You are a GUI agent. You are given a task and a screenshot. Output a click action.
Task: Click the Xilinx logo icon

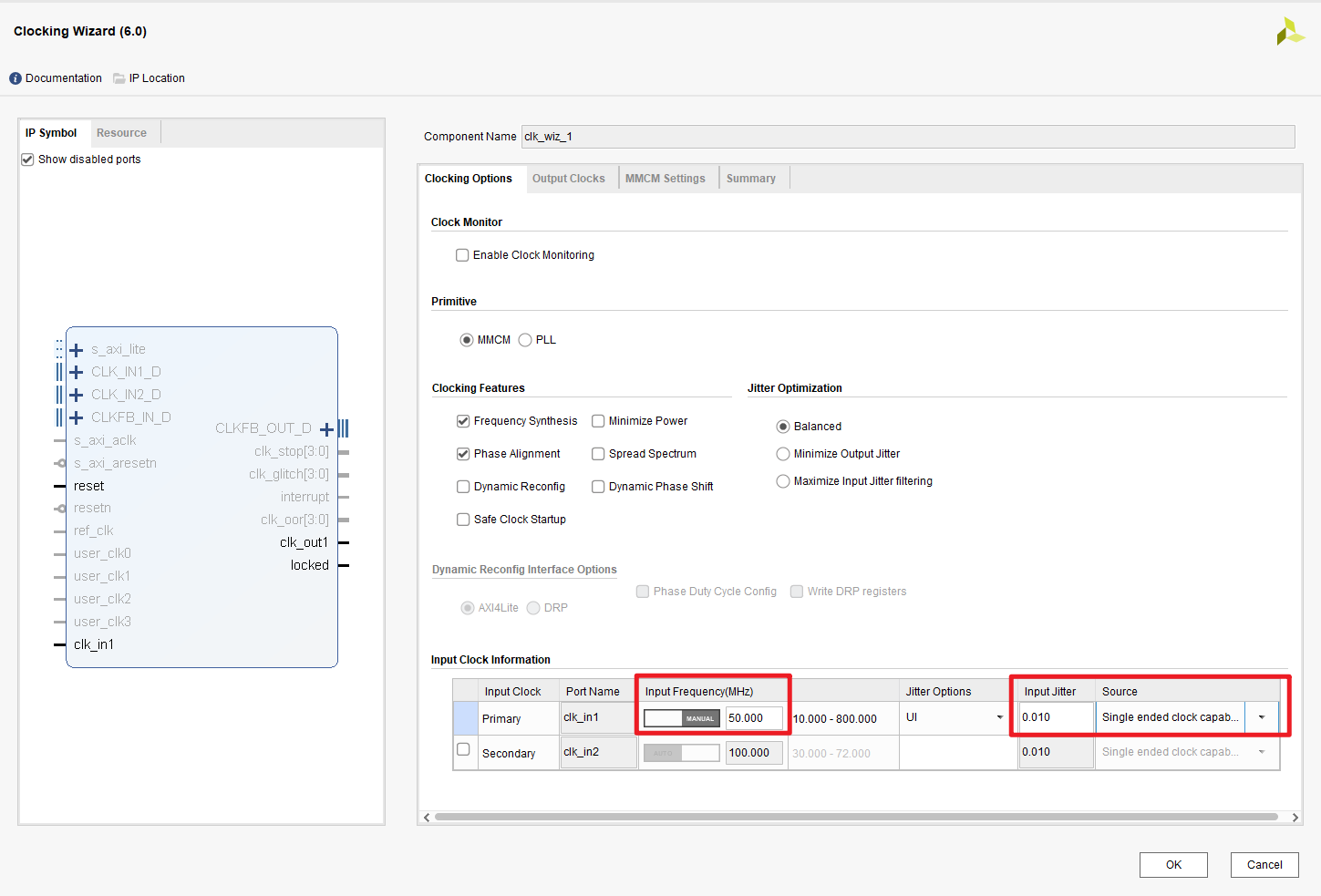[1290, 32]
